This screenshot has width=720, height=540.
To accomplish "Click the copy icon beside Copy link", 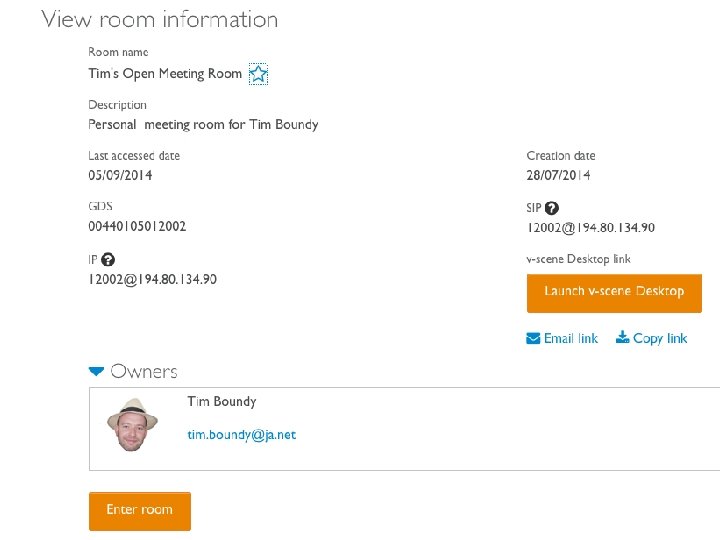I will (622, 338).
